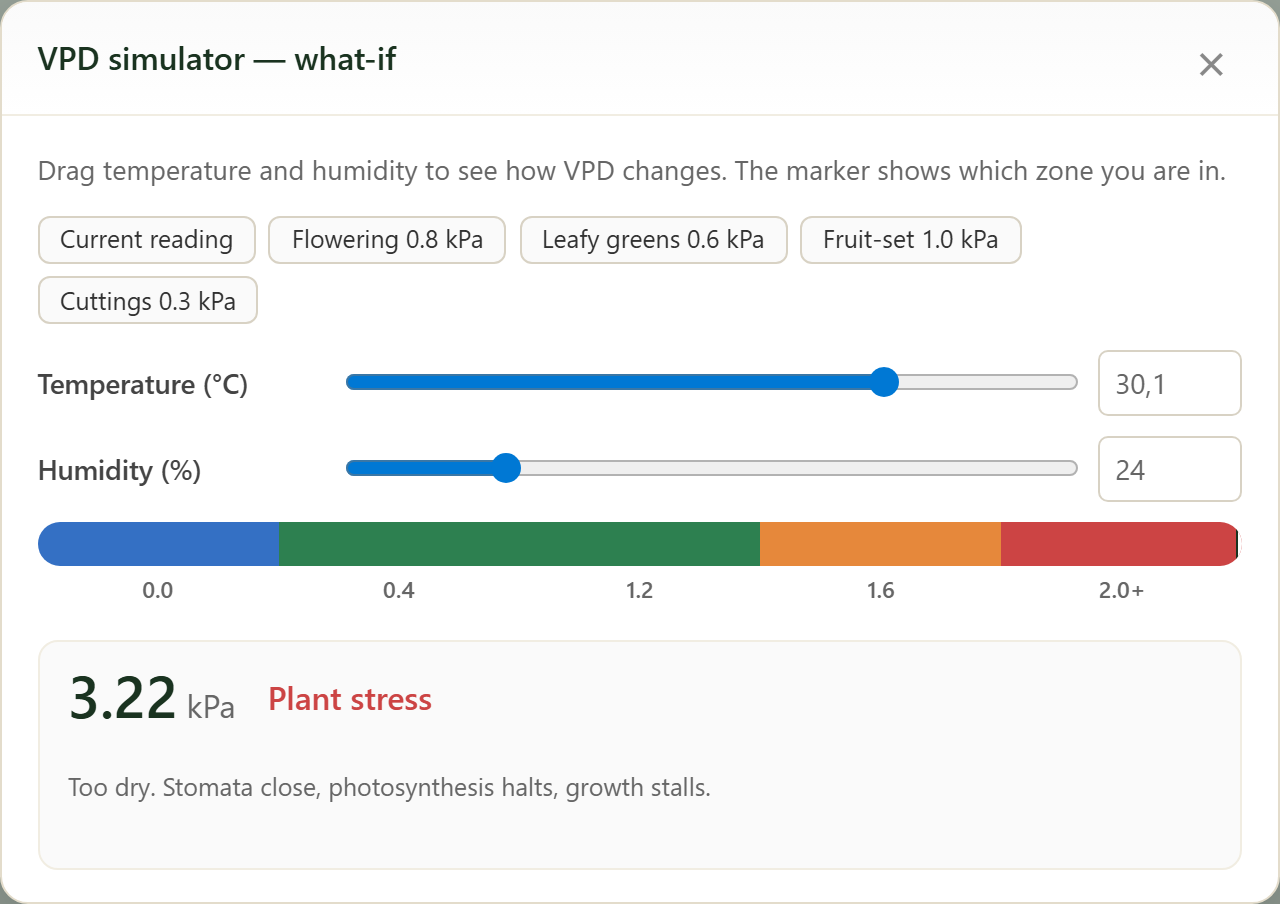This screenshot has width=1280, height=904.
Task: Select the Cuttings 0.3 kPa preset
Action: (148, 300)
